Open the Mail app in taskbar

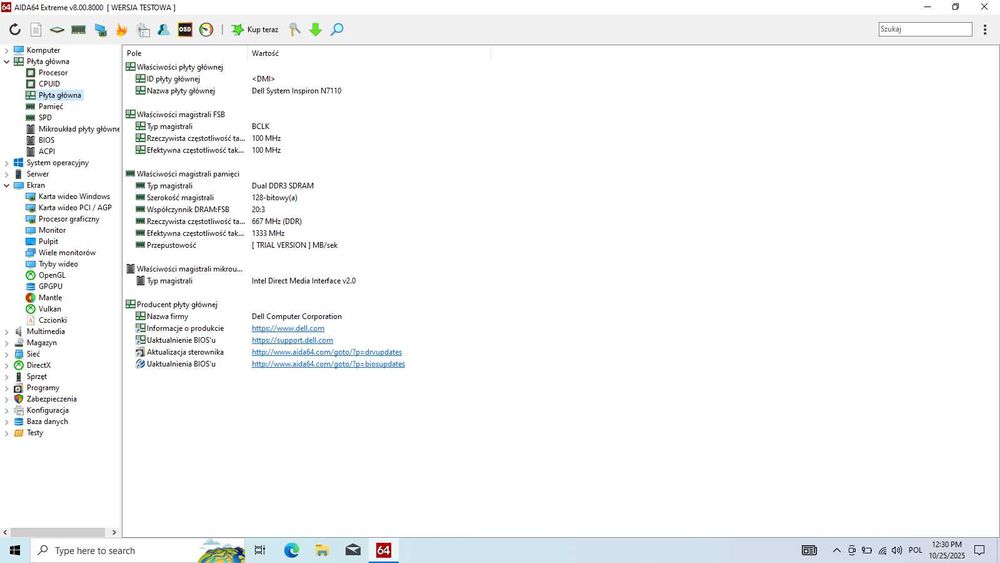coord(353,550)
